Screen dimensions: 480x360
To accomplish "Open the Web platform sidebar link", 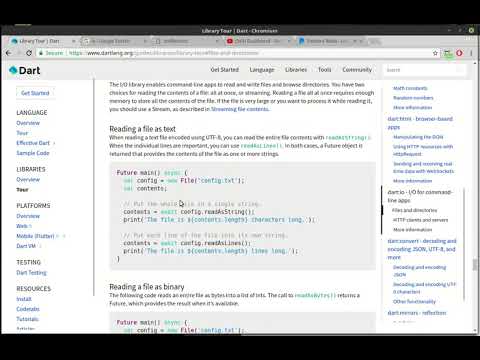I will (x=22, y=226).
